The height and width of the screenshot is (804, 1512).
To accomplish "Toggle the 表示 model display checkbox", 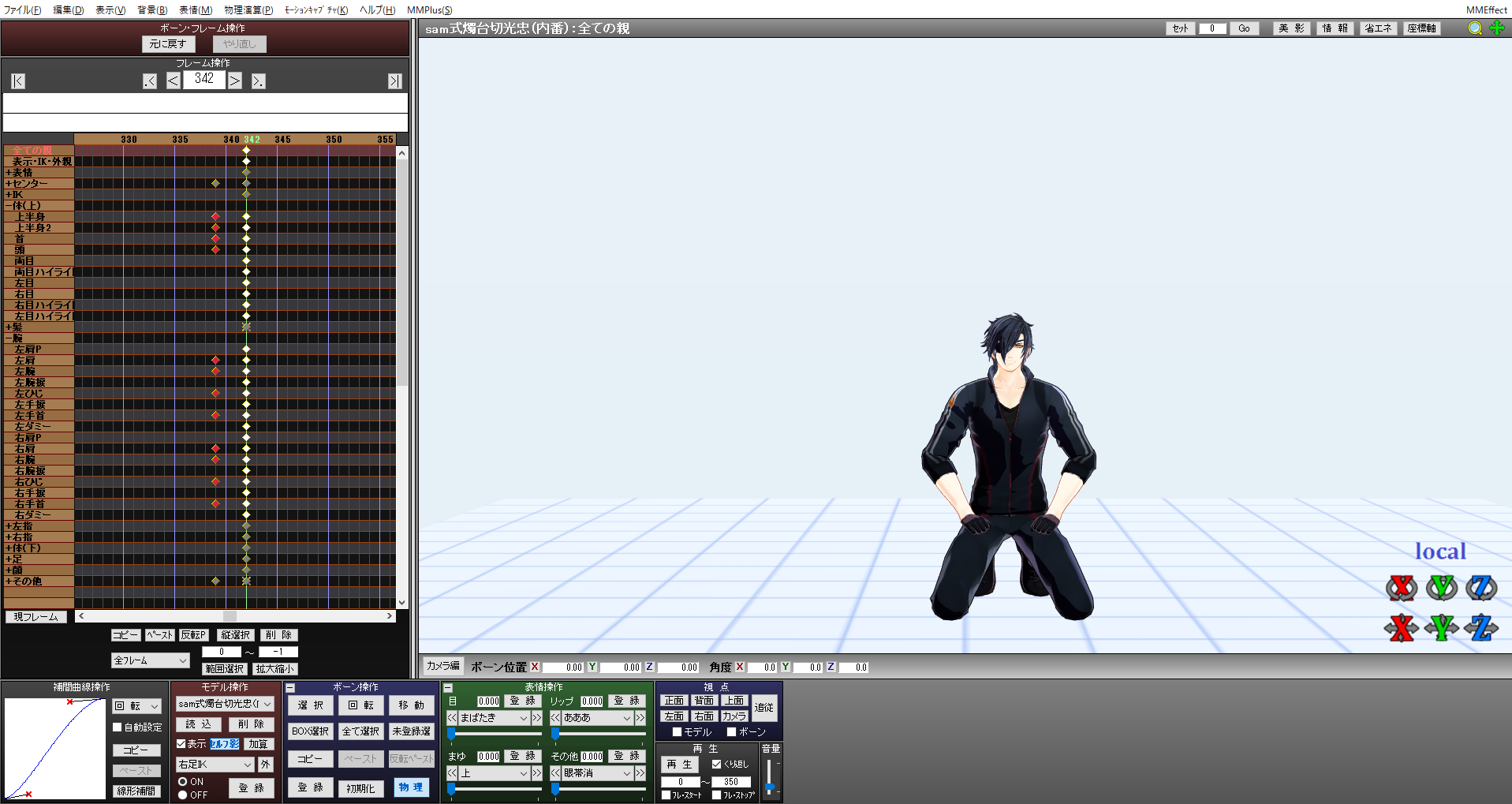I will (x=181, y=744).
